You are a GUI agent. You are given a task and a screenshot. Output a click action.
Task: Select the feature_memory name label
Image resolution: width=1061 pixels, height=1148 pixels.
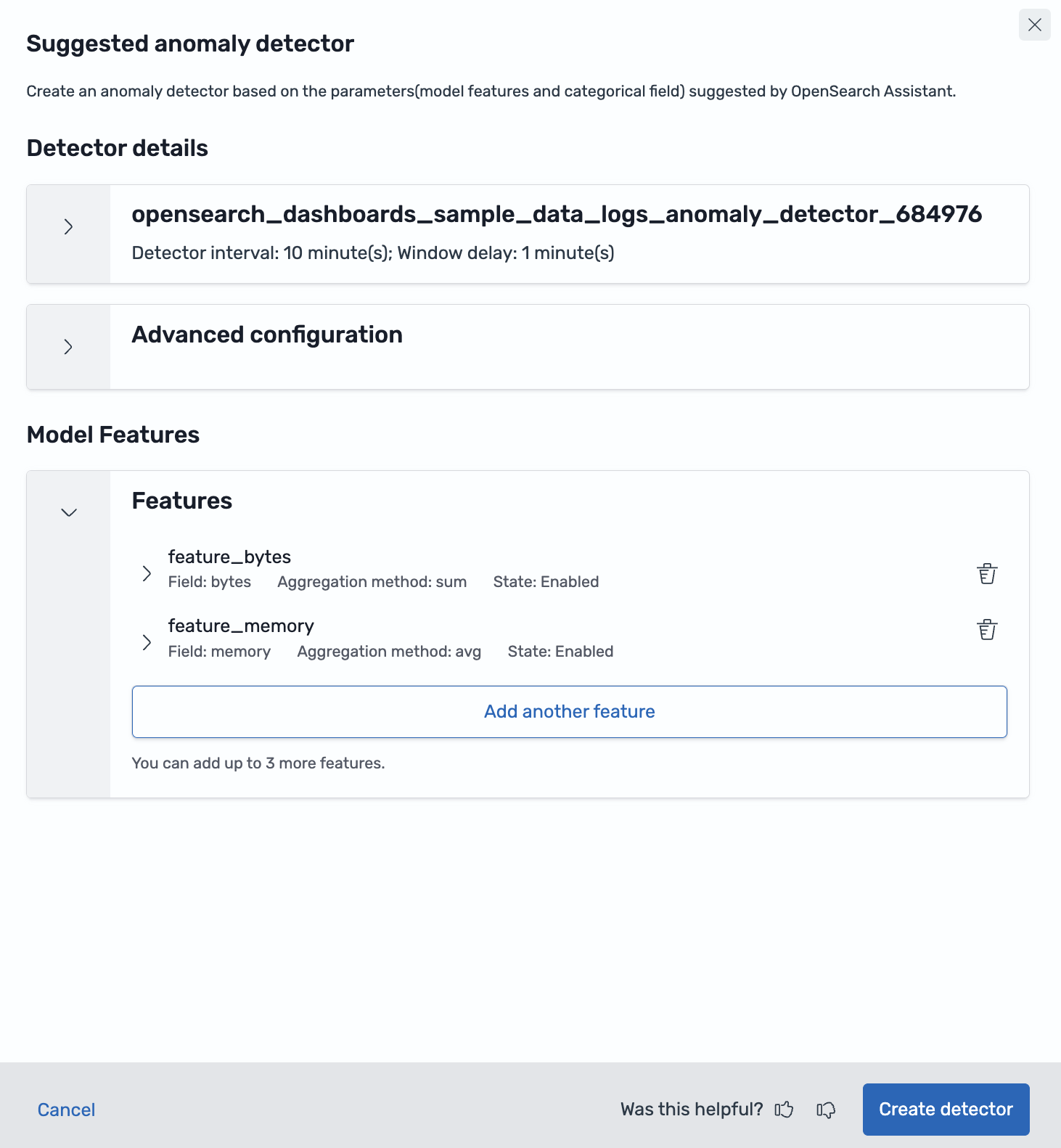point(241,626)
